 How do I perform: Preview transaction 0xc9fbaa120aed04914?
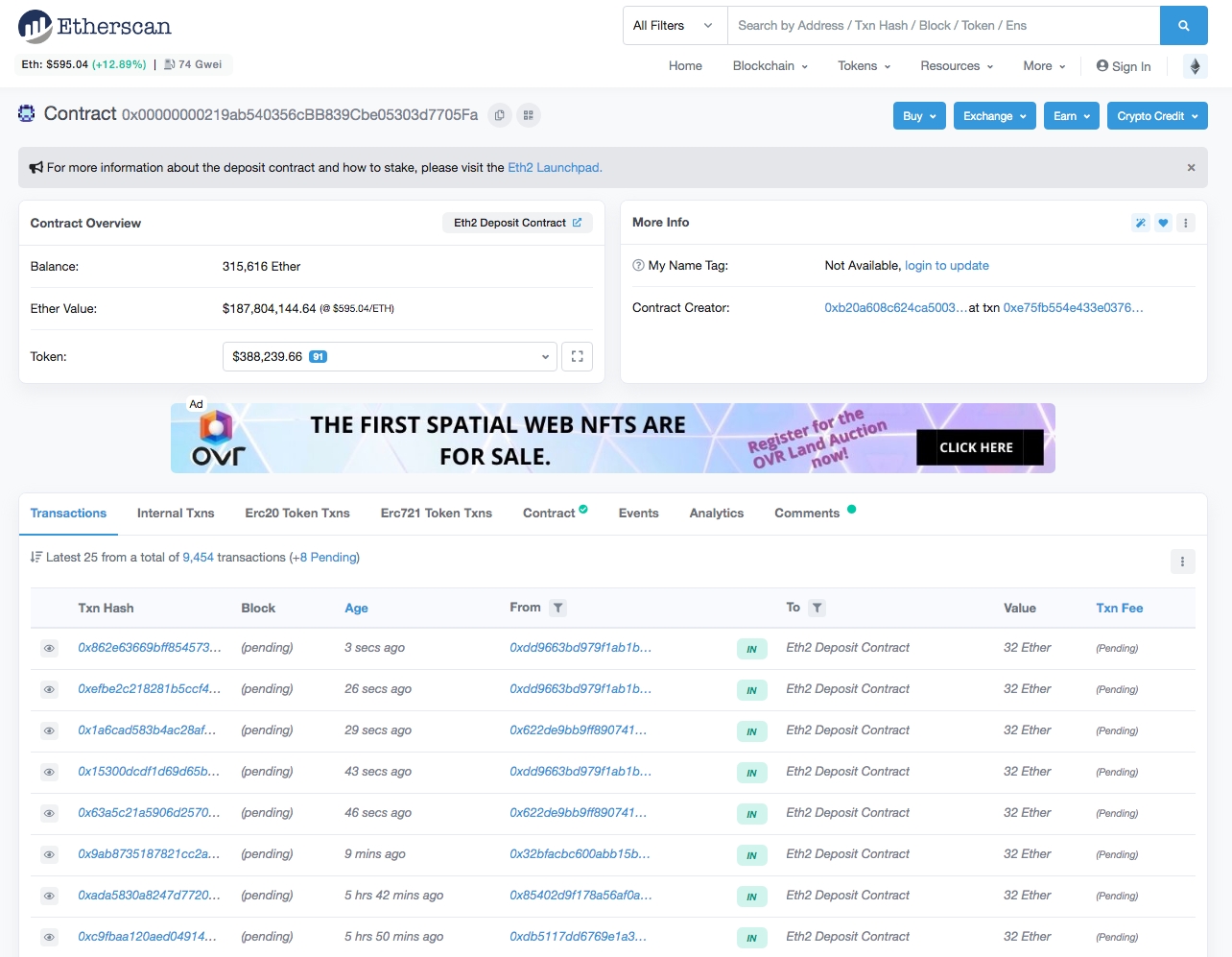[49, 938]
